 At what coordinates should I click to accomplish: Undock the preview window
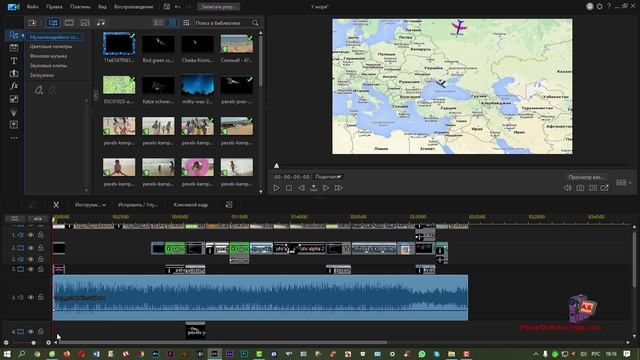tap(604, 188)
